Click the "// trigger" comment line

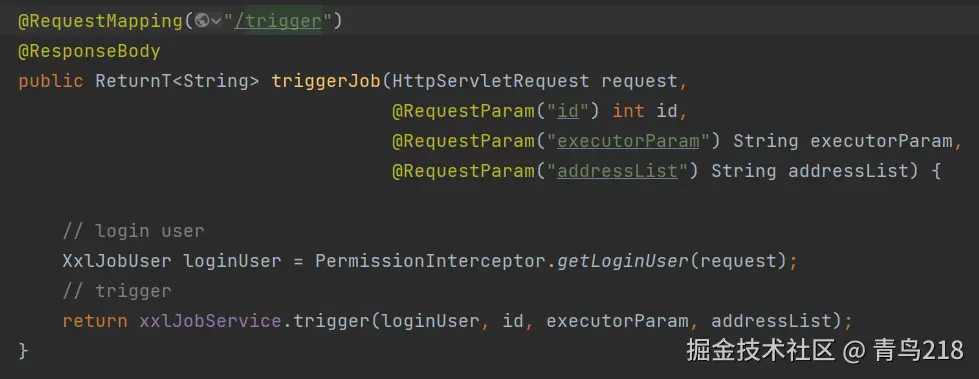(117, 291)
